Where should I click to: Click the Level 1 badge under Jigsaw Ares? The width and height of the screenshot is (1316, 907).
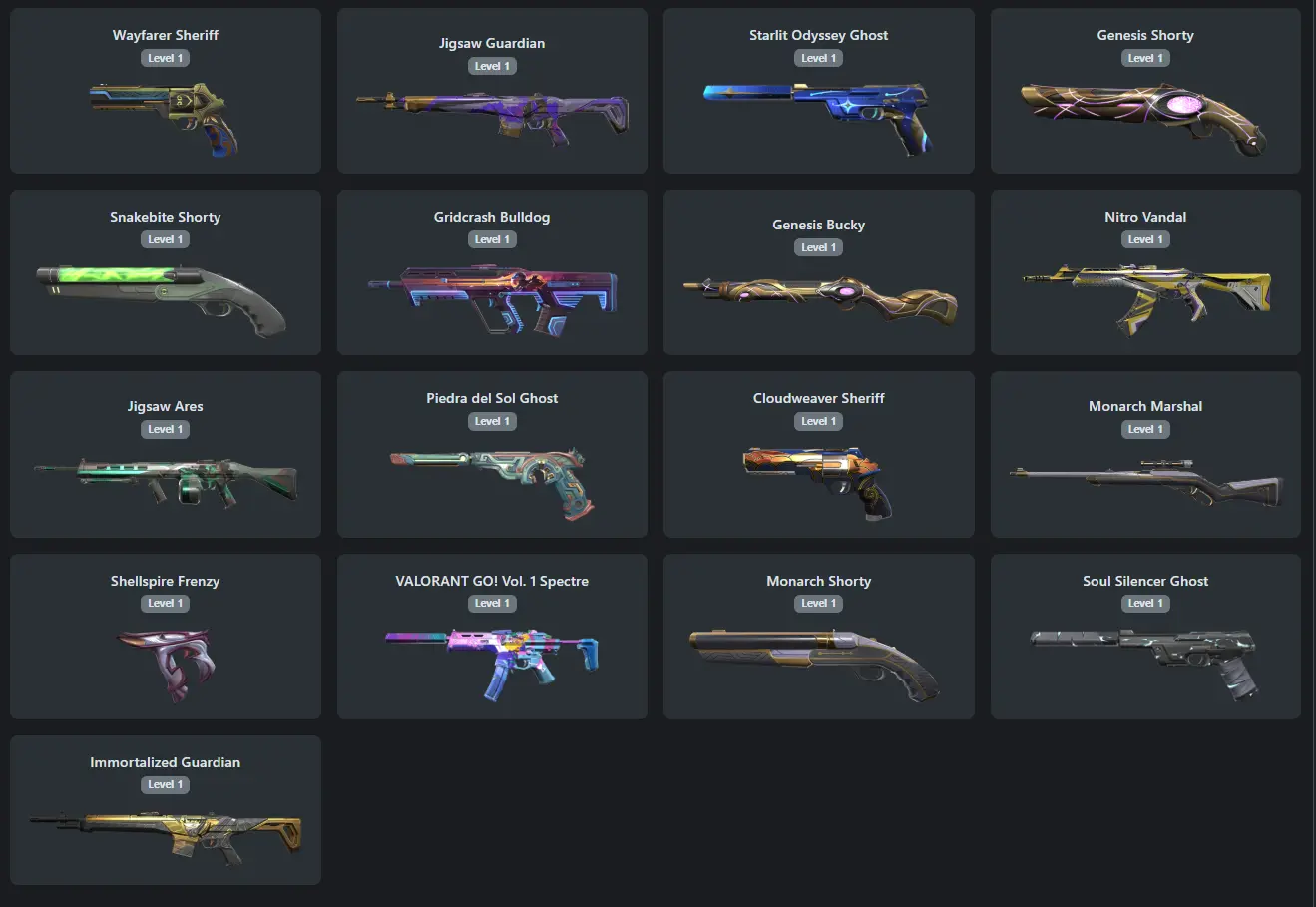coord(165,429)
